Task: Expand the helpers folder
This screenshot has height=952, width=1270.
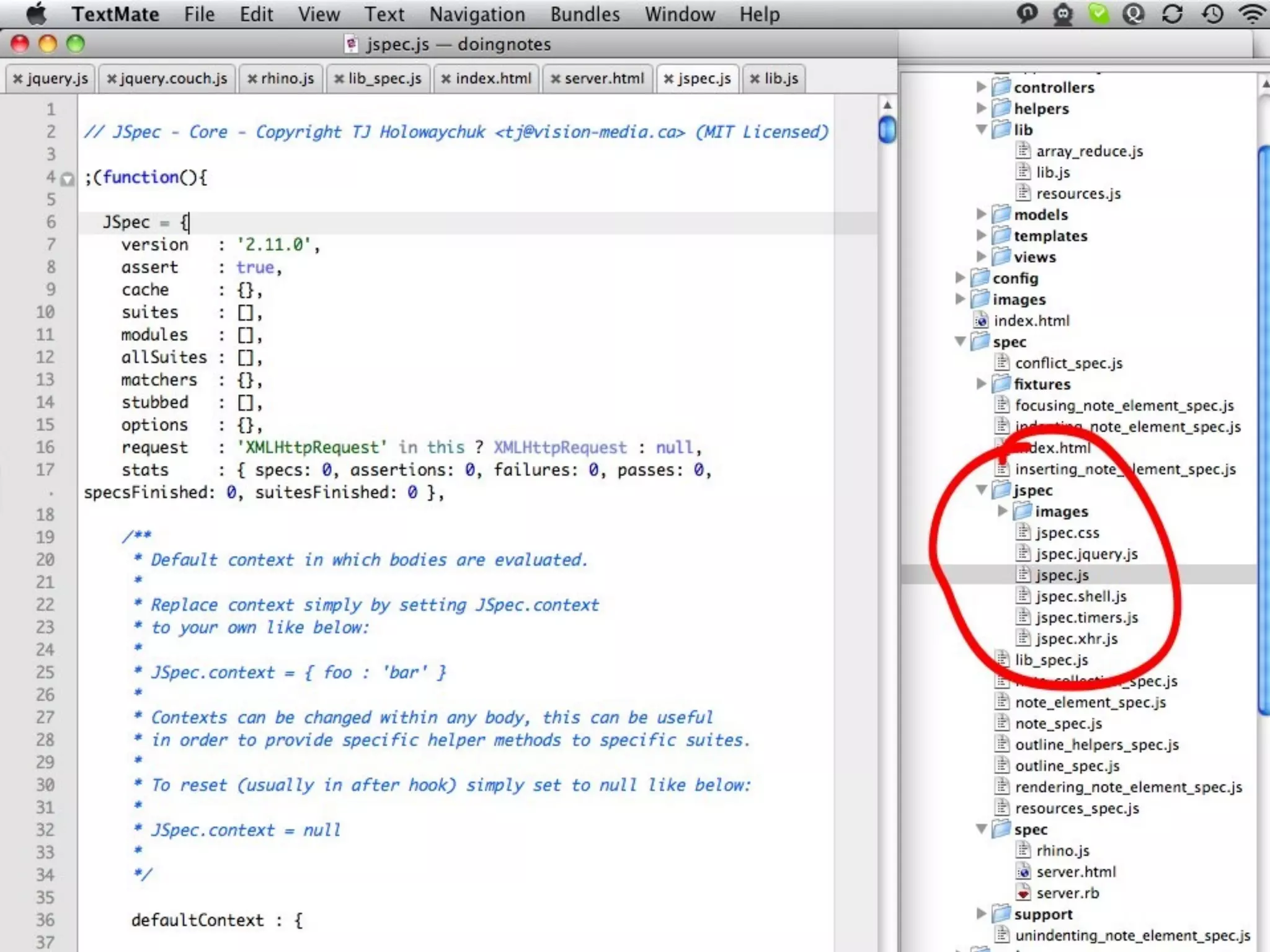Action: click(x=981, y=108)
